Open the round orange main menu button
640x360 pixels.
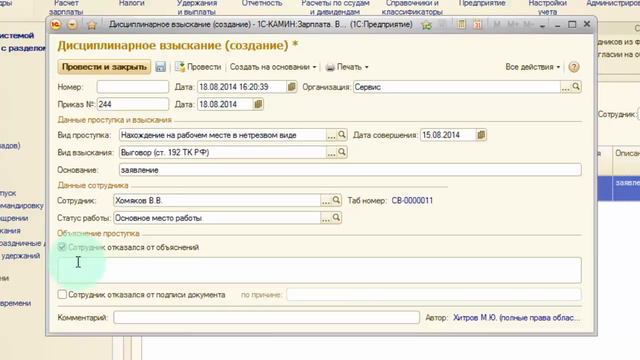(x=72, y=25)
